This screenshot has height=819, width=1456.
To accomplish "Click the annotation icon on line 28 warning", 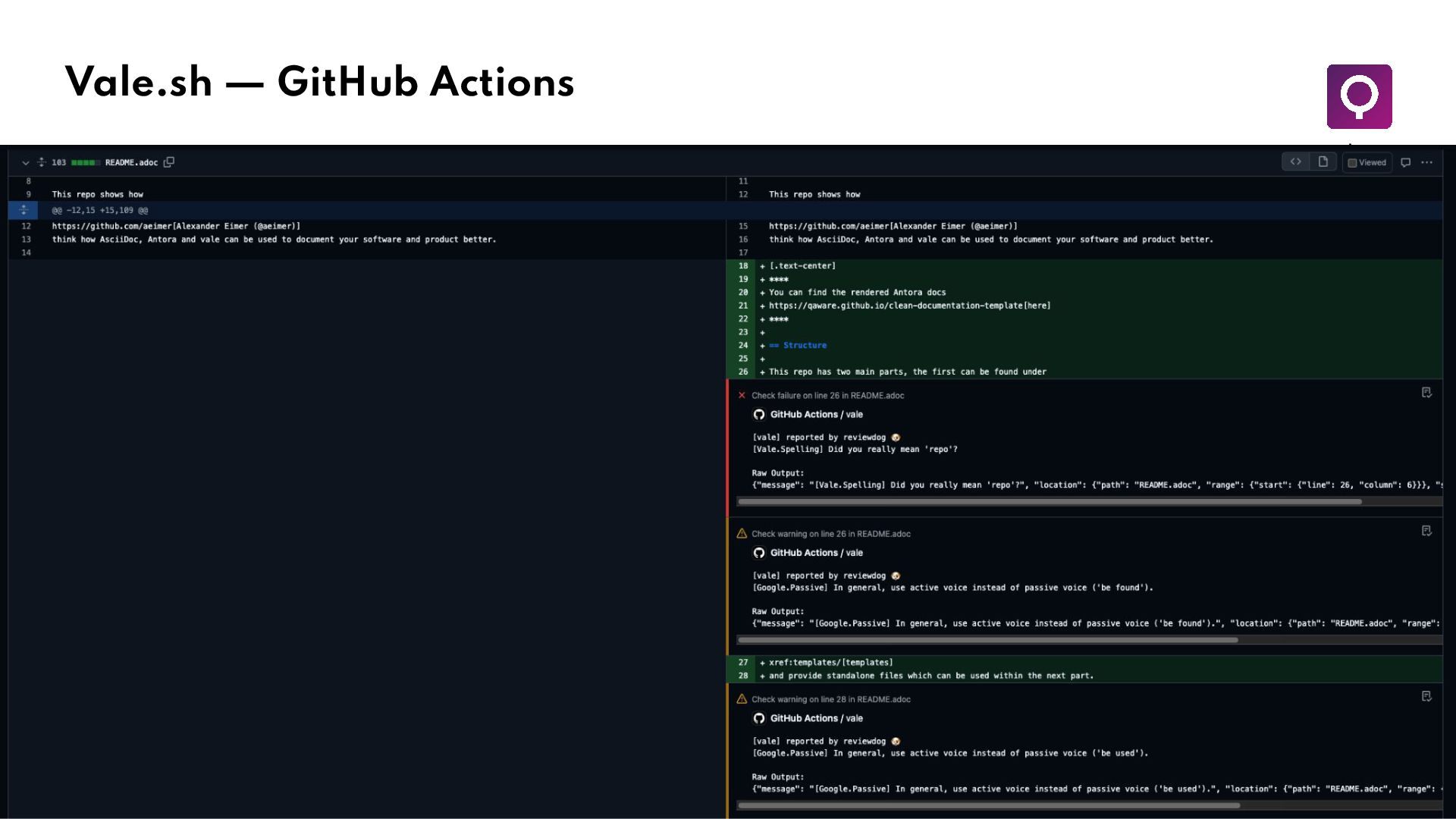I will pyautogui.click(x=1426, y=696).
